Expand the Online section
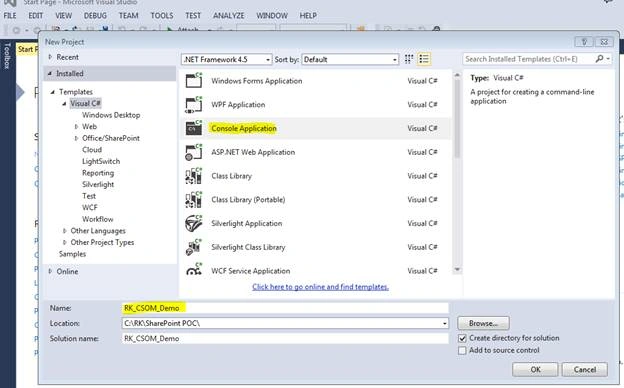This screenshot has height=388, width=624. pos(50,271)
